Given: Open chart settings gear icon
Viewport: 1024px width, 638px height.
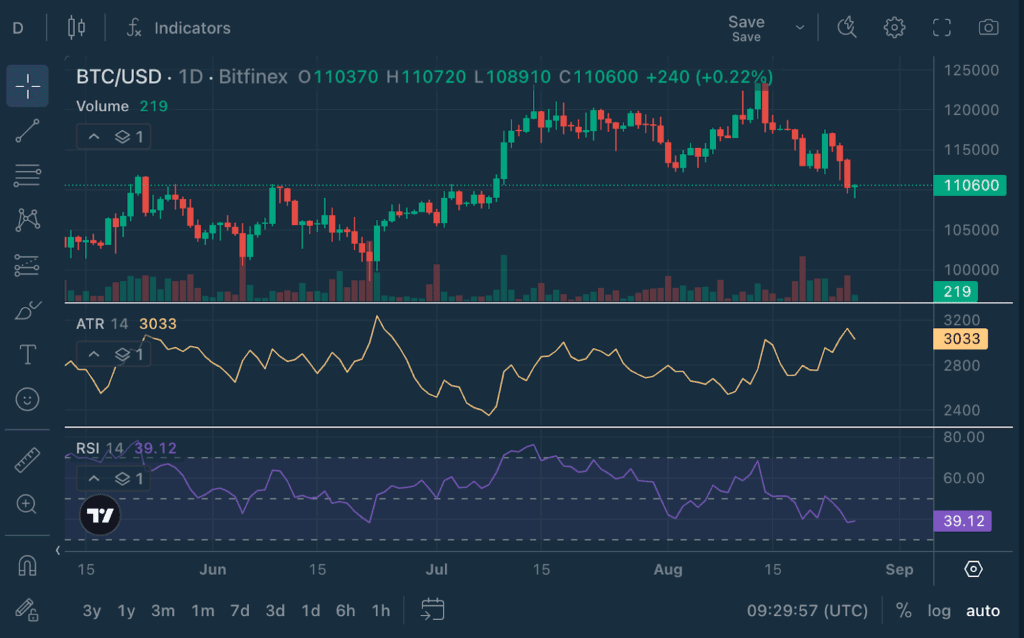Looking at the screenshot, I should pos(894,27).
